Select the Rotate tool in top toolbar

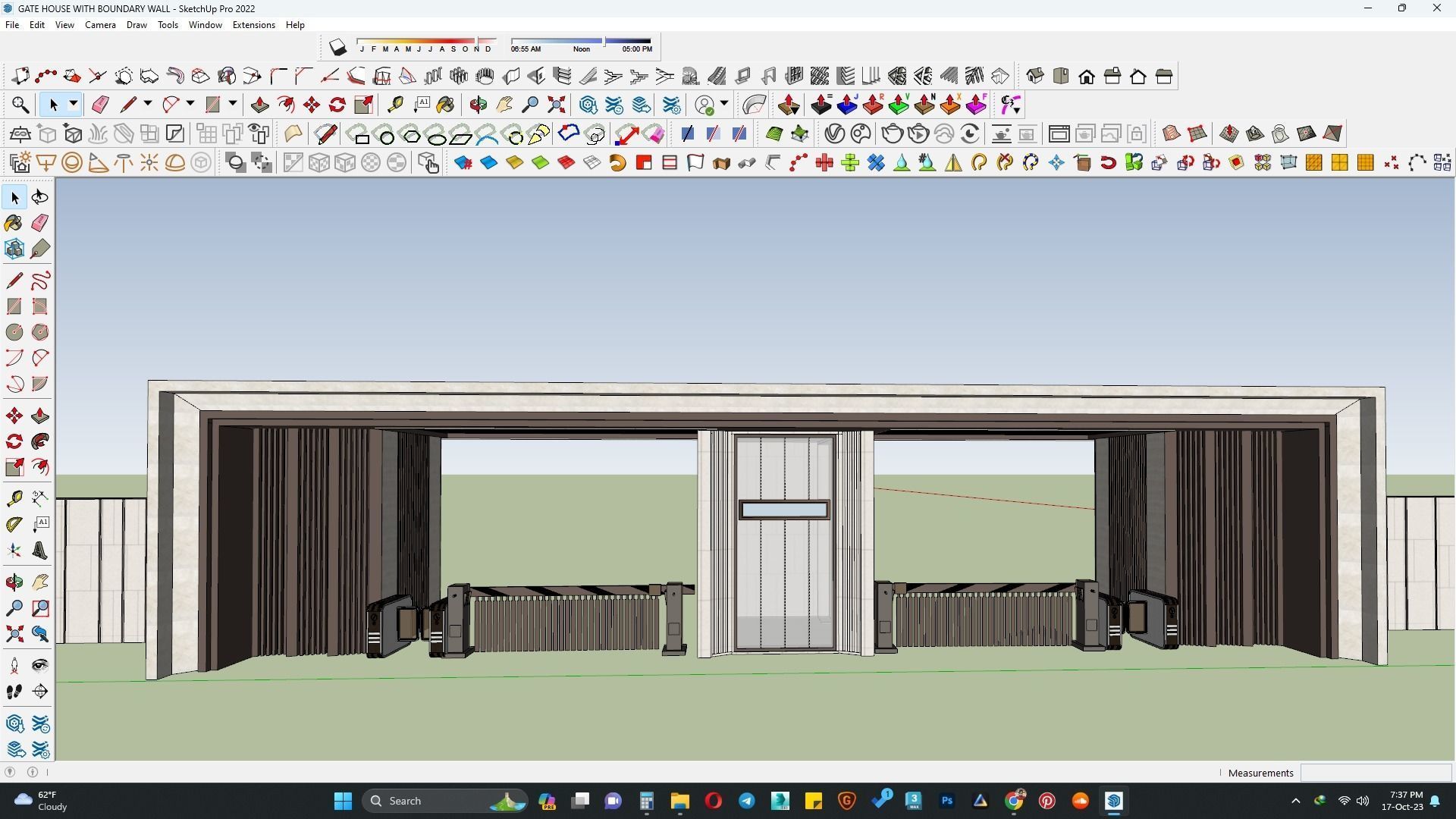click(x=337, y=105)
